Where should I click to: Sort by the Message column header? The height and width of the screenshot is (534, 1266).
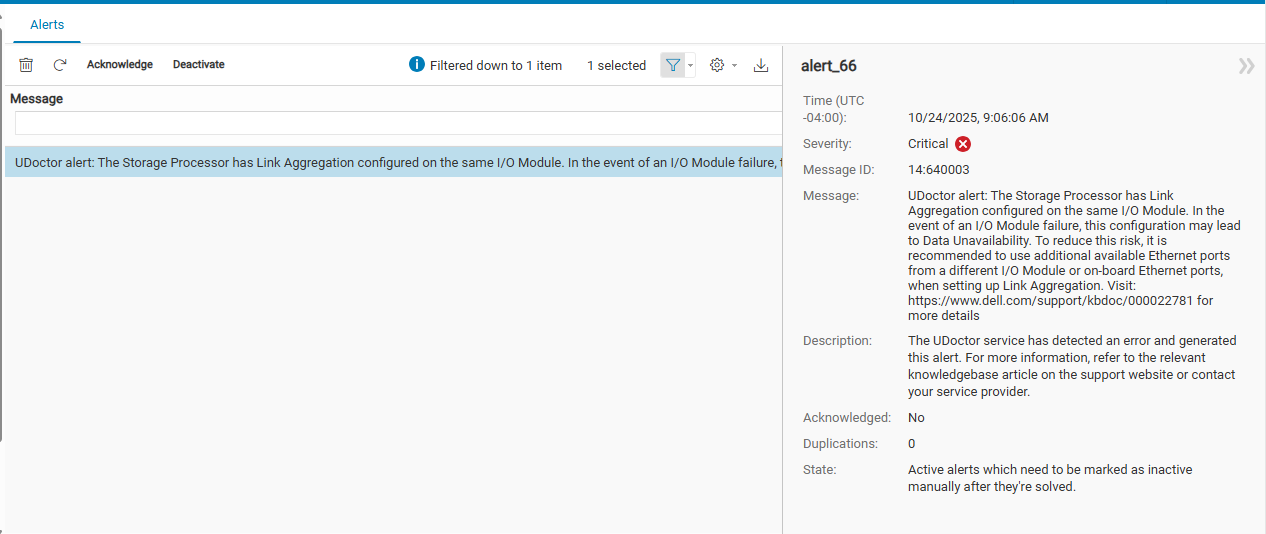(37, 99)
